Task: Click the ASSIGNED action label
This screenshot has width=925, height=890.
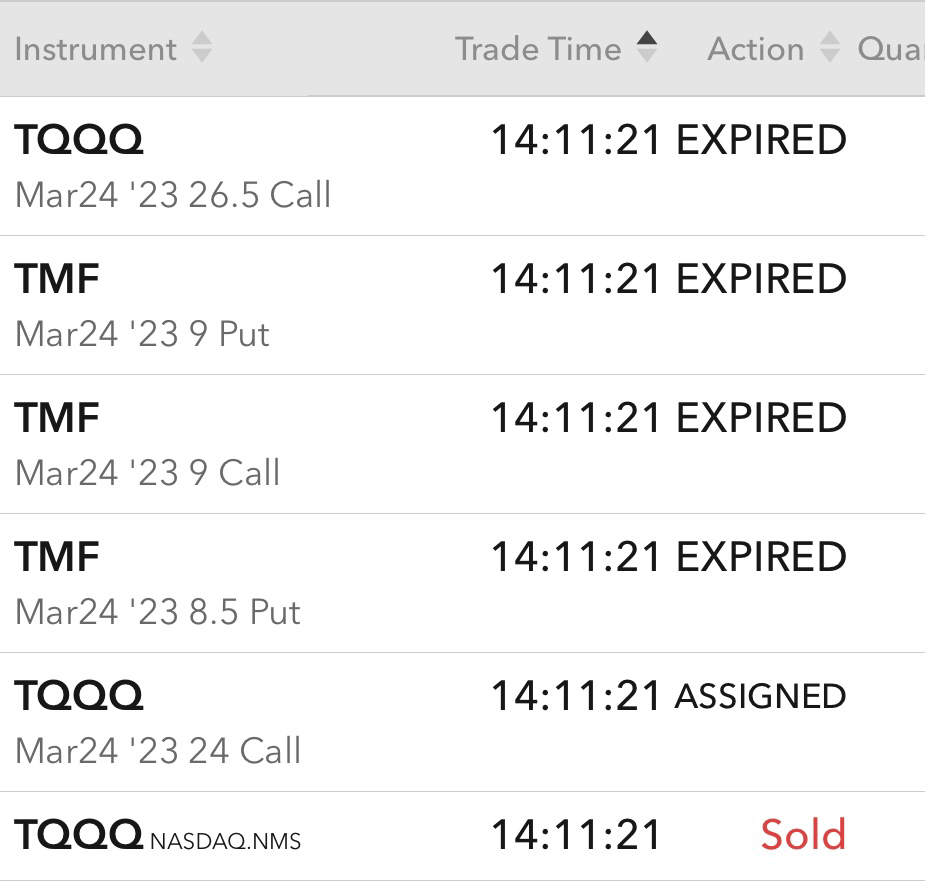Action: pyautogui.click(x=760, y=697)
